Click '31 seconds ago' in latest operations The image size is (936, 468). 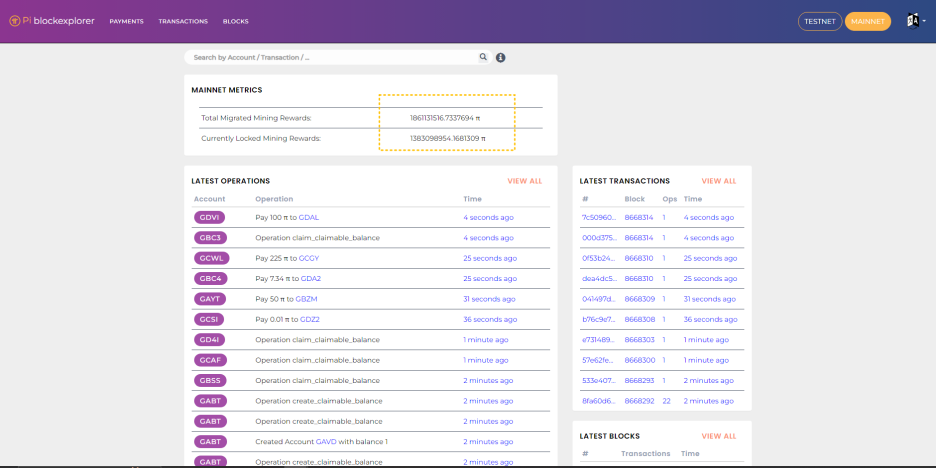point(489,298)
